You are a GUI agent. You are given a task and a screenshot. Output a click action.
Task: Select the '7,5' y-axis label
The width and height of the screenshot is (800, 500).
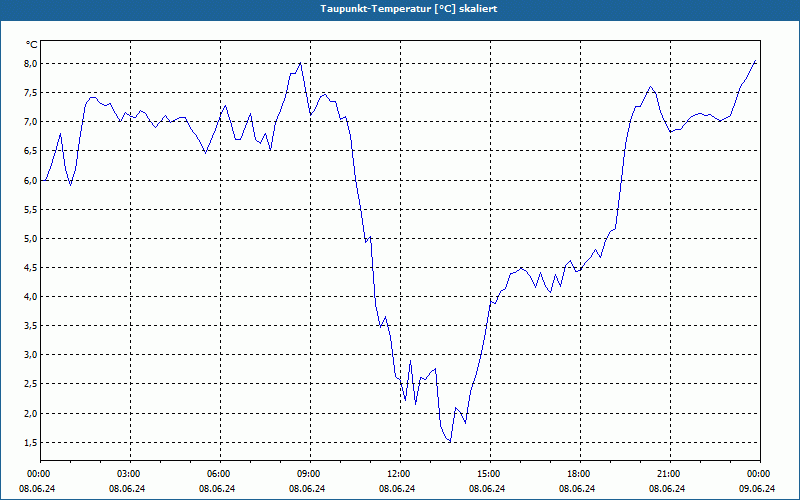pyautogui.click(x=31, y=93)
